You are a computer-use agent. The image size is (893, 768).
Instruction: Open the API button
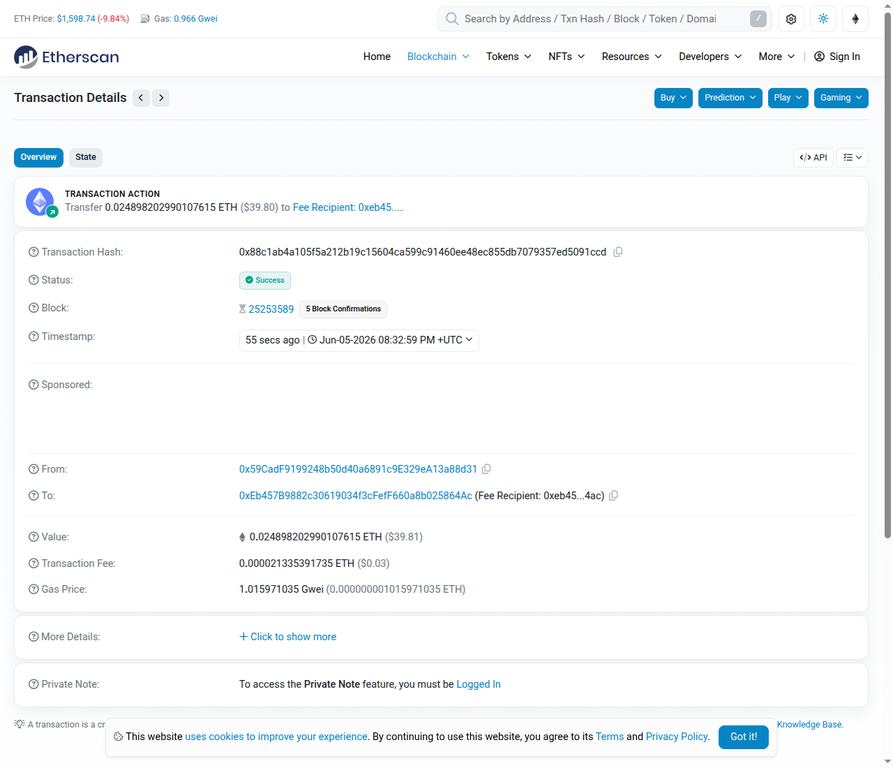tap(813, 158)
